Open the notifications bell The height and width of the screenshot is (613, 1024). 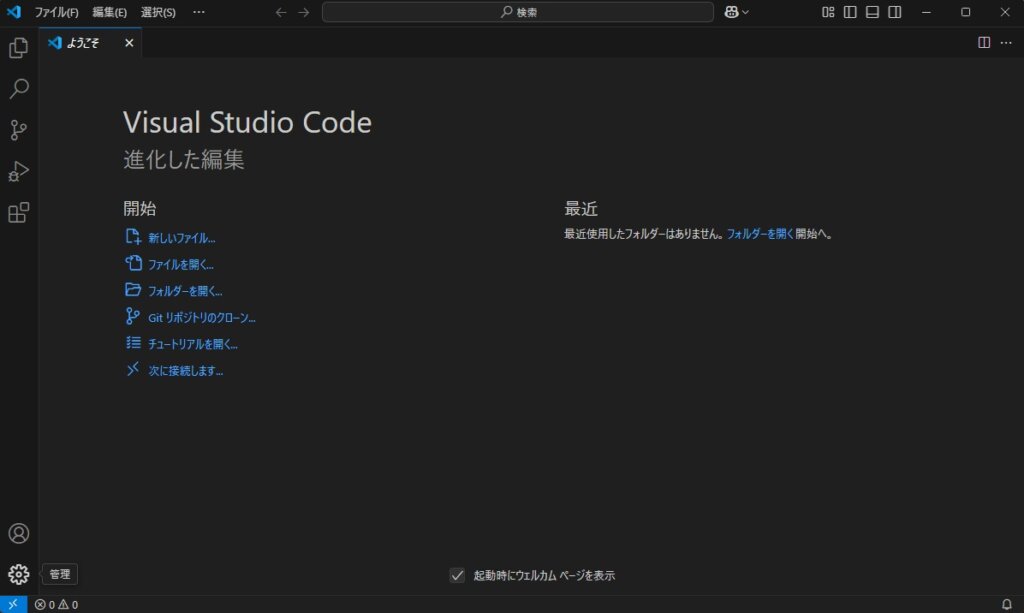[x=1006, y=605]
